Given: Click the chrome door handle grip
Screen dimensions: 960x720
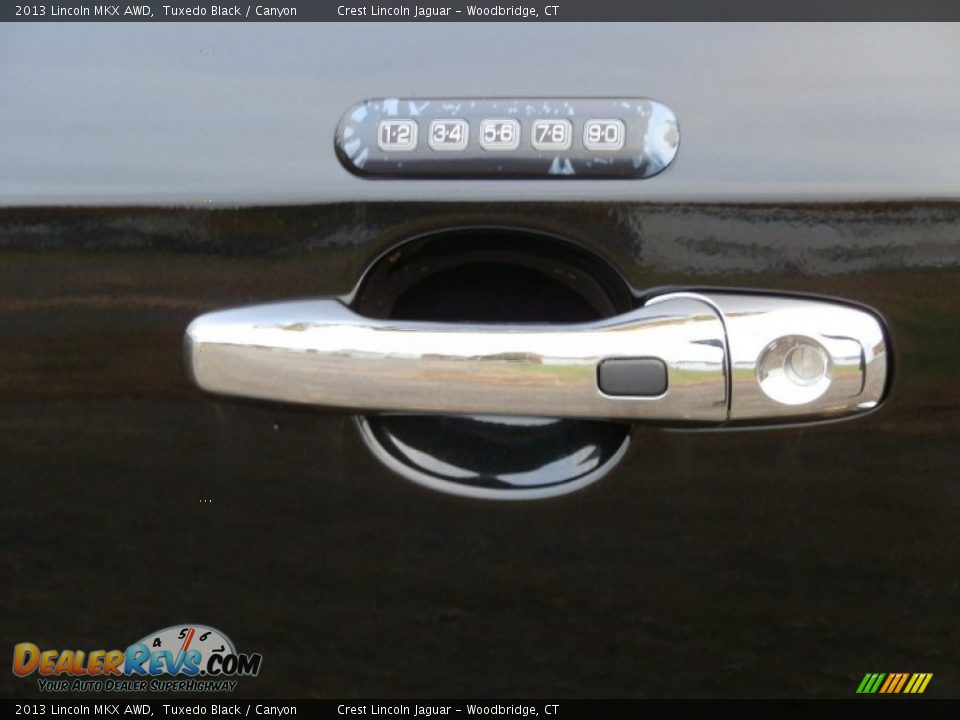Looking at the screenshot, I should pyautogui.click(x=456, y=360).
